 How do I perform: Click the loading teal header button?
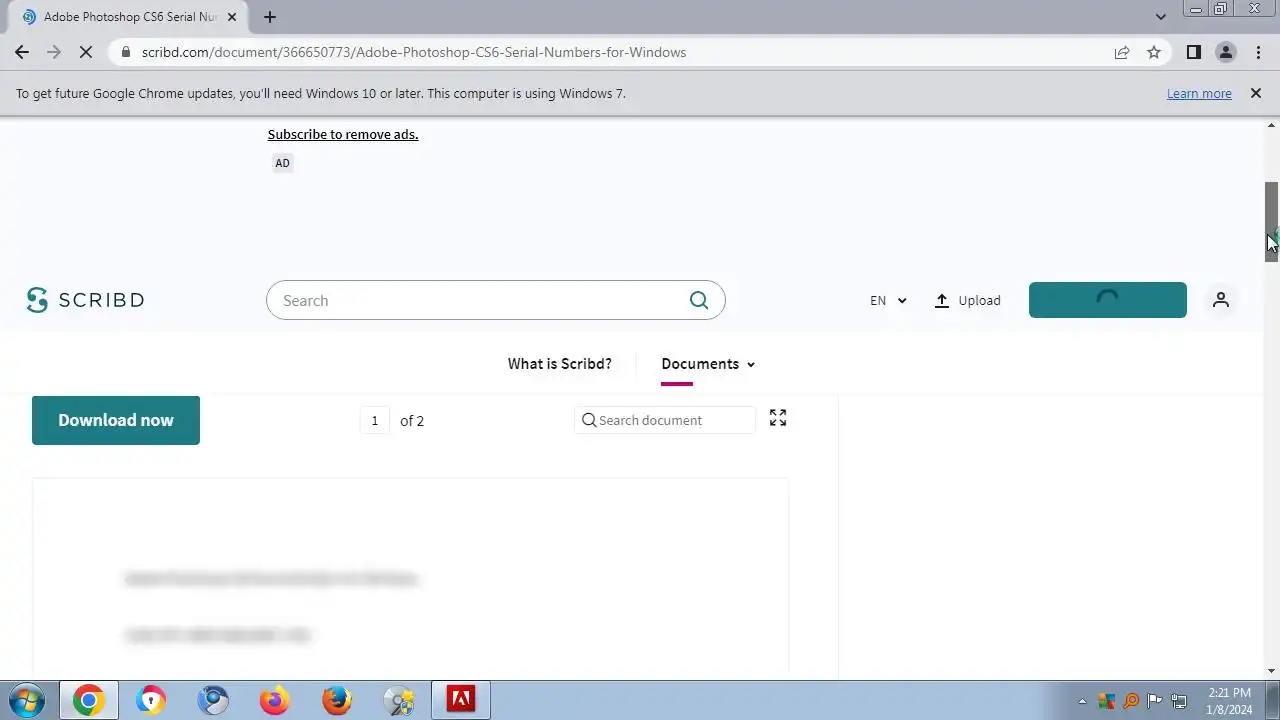(x=1108, y=300)
